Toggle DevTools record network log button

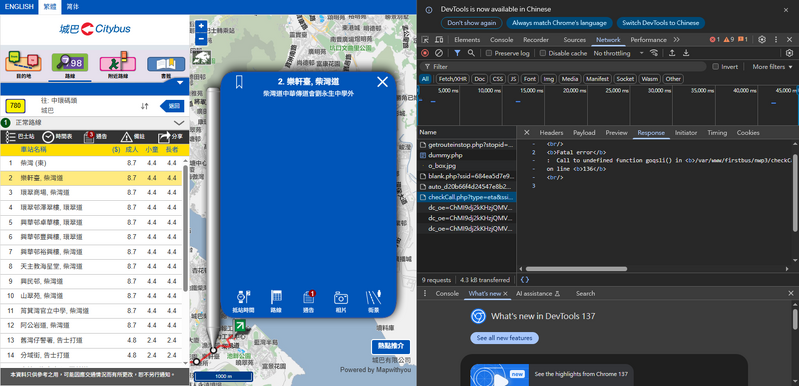[x=425, y=53]
